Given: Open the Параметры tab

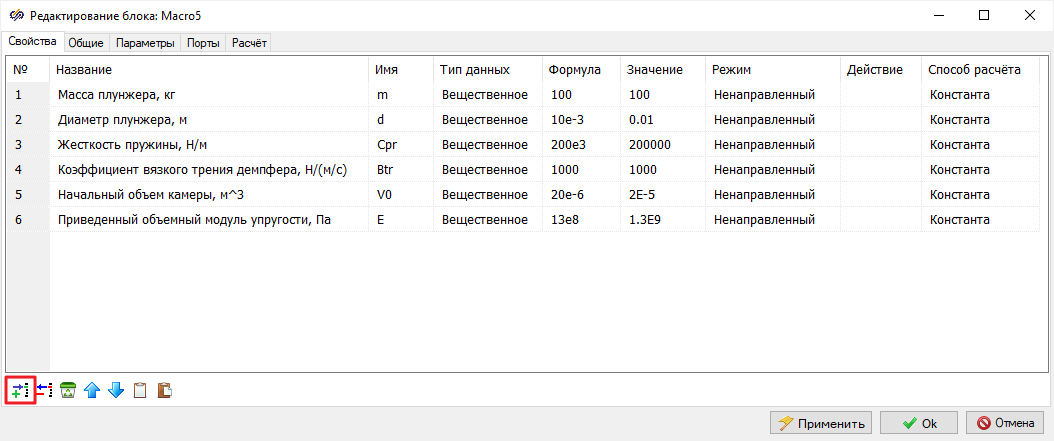Looking at the screenshot, I should point(145,43).
